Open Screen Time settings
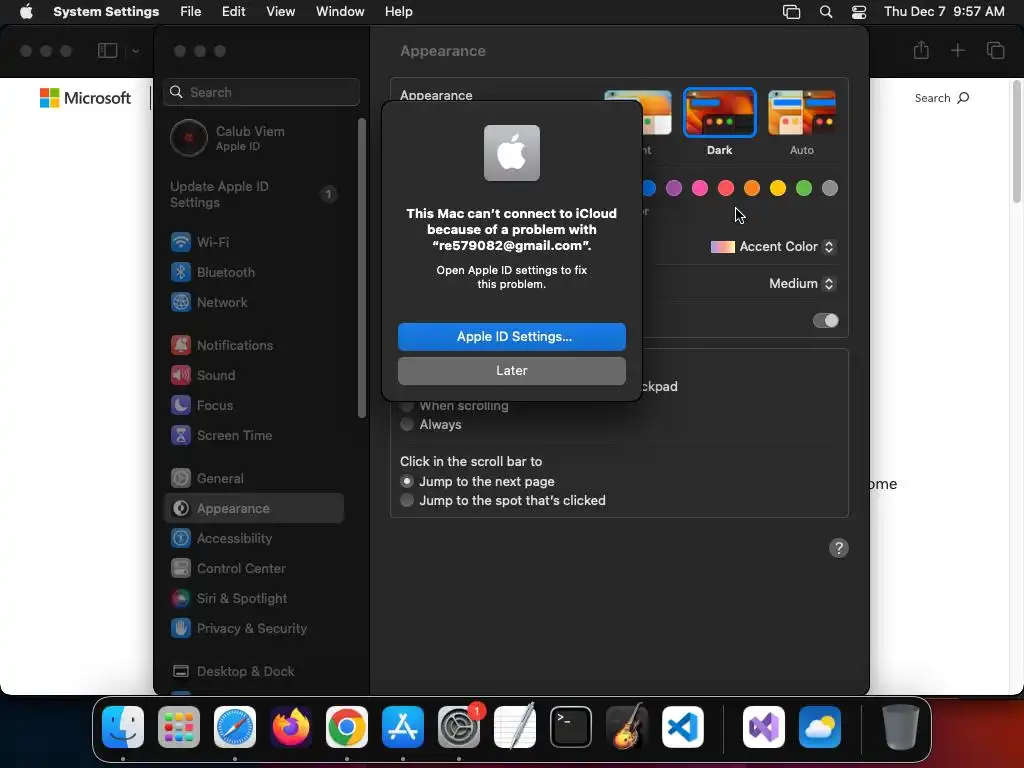Image resolution: width=1024 pixels, height=768 pixels. (253, 436)
